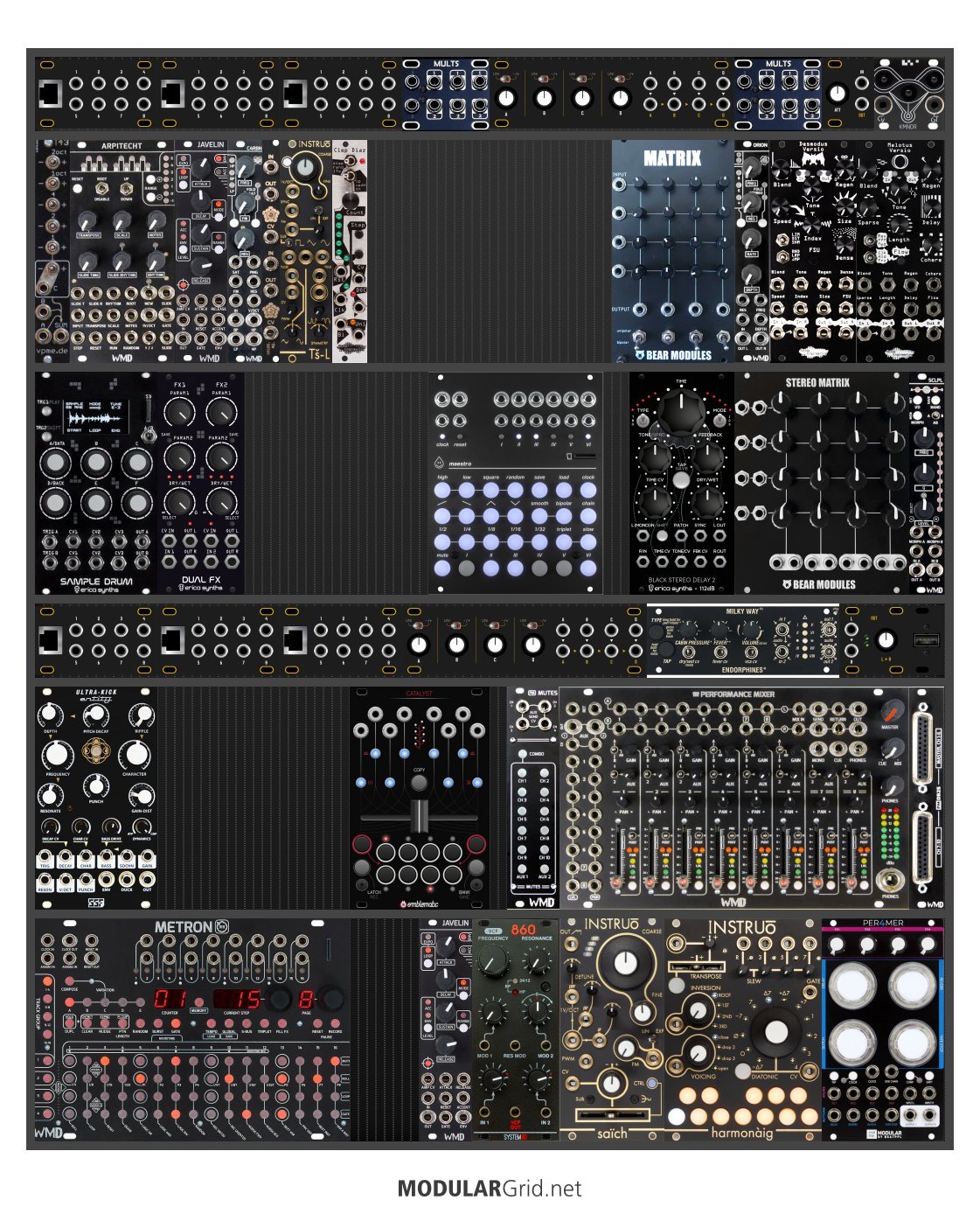Push the Copy button on Catalyst

419,783
